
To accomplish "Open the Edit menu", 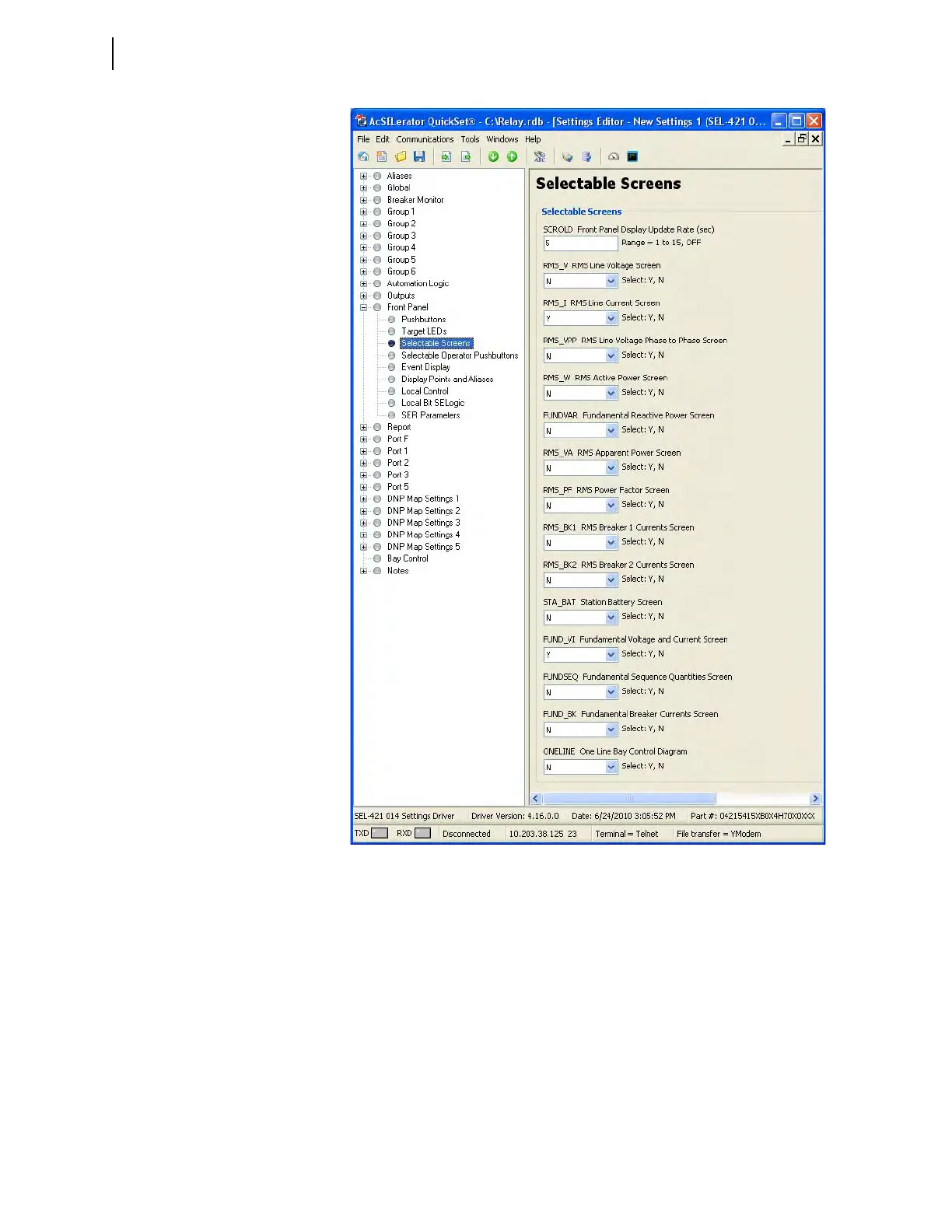I will pyautogui.click(x=383, y=139).
